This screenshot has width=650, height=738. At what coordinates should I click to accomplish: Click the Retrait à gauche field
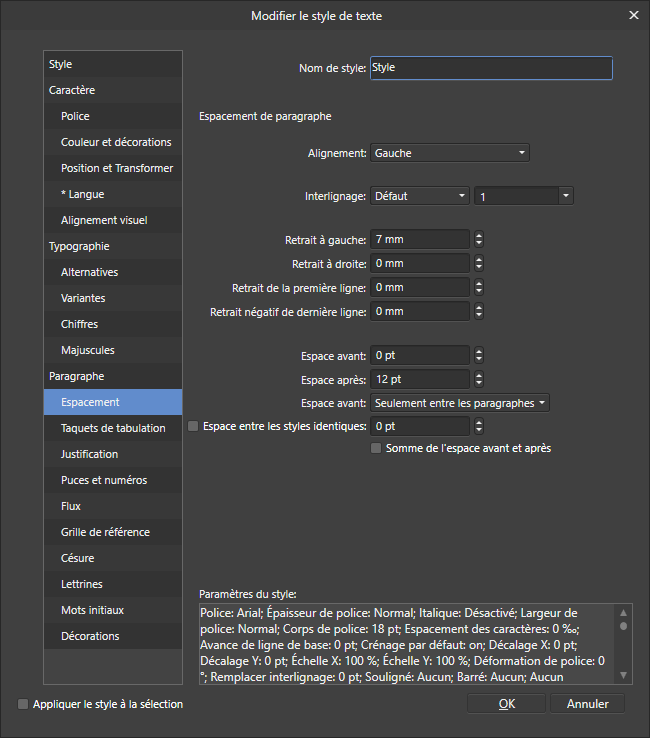[x=420, y=239]
